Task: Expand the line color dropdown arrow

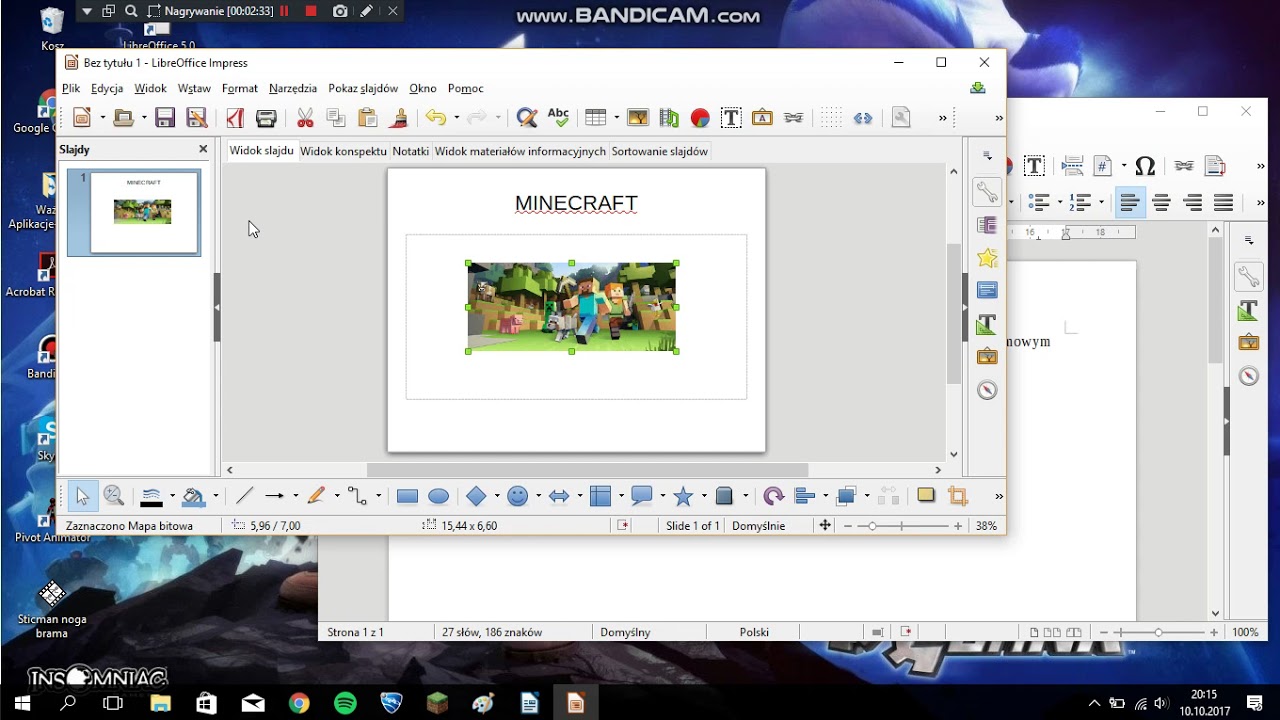Action: pos(172,496)
